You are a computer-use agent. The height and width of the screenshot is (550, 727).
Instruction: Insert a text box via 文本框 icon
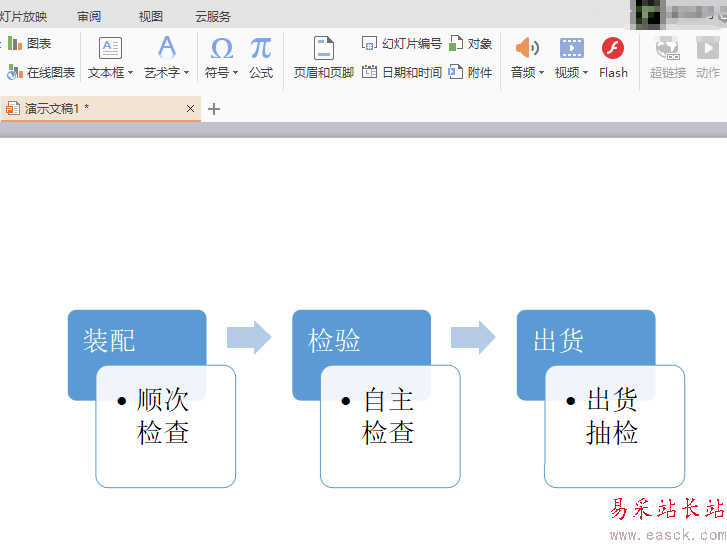[x=110, y=48]
